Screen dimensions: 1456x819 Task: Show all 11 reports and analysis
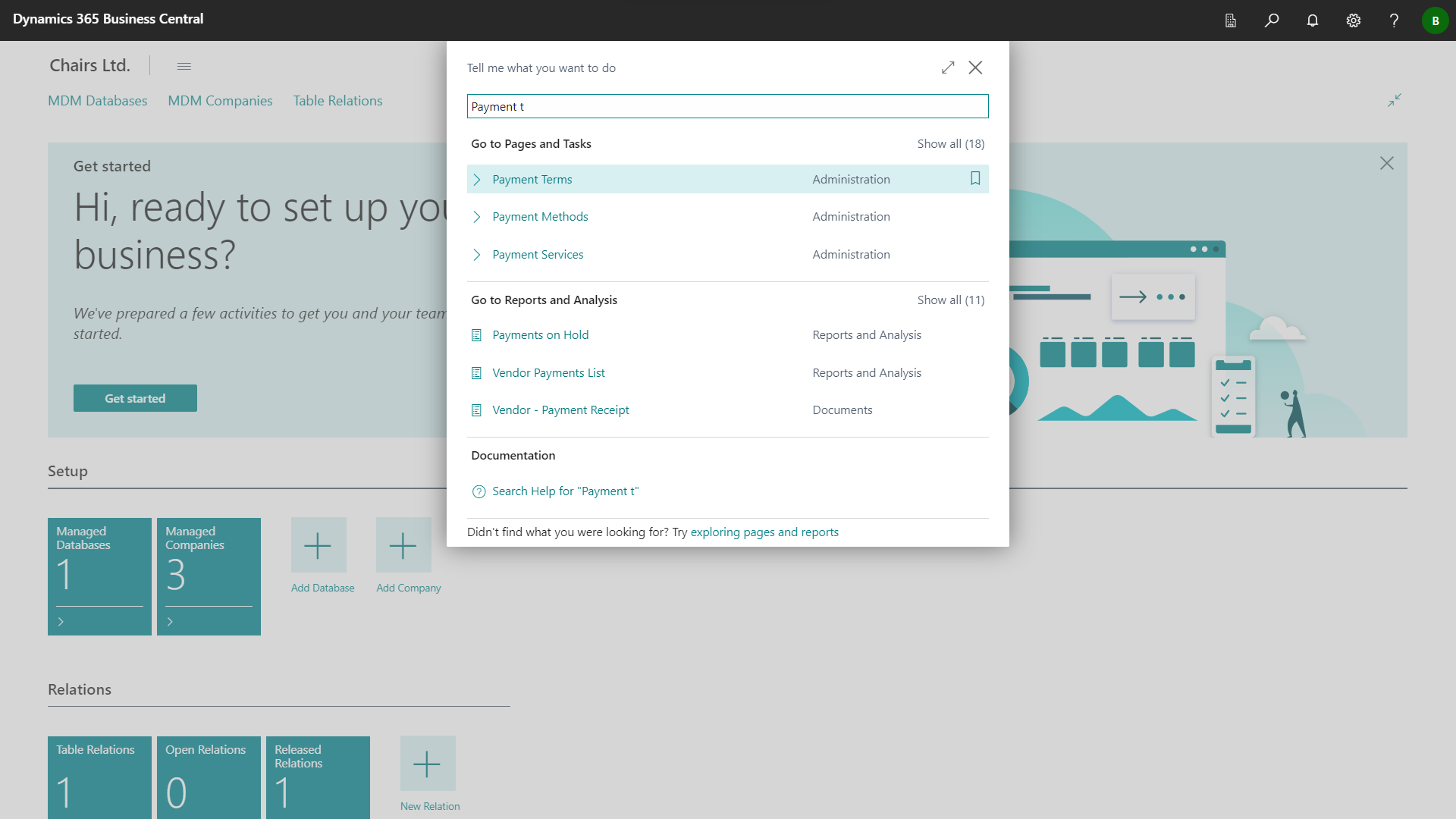[x=951, y=300]
